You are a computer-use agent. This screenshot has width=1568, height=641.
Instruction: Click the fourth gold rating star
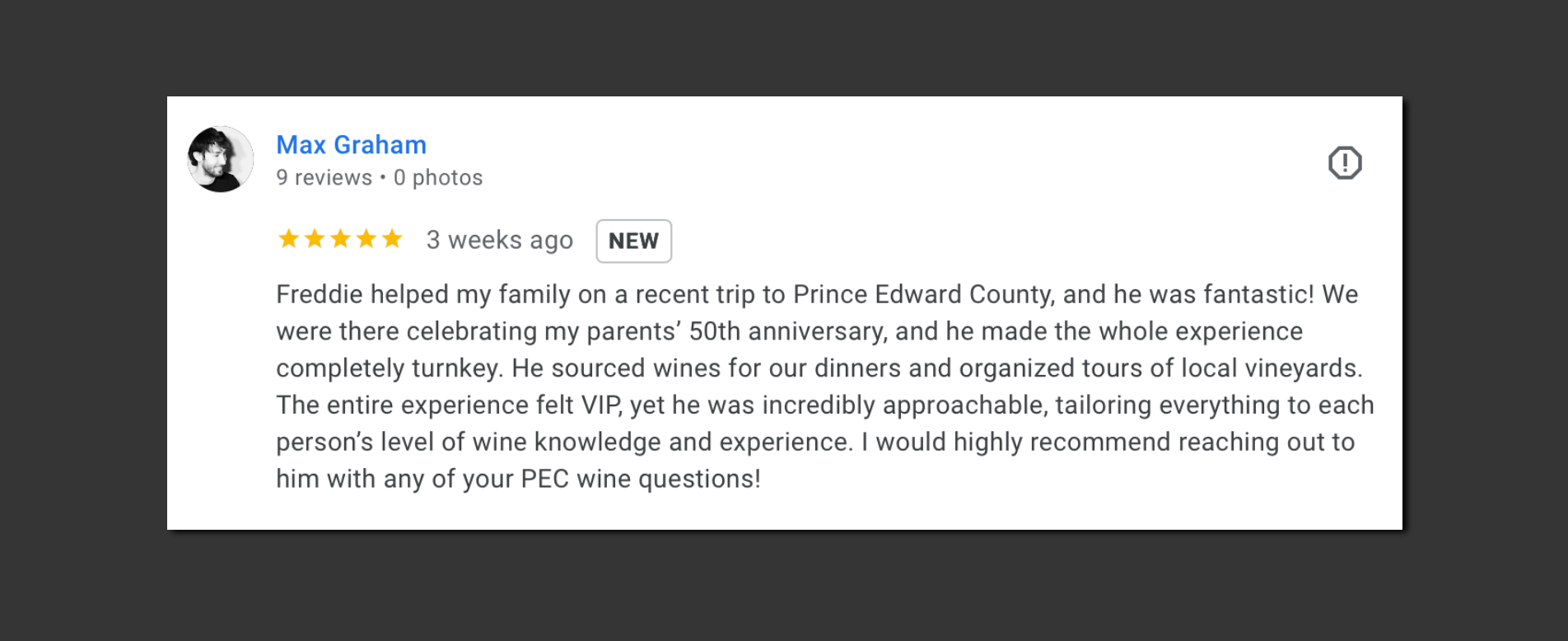click(x=366, y=239)
